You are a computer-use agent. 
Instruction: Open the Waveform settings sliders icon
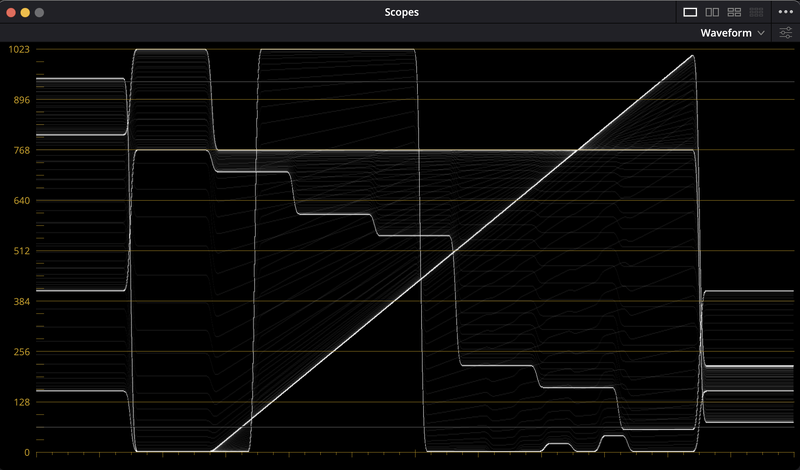(786, 33)
